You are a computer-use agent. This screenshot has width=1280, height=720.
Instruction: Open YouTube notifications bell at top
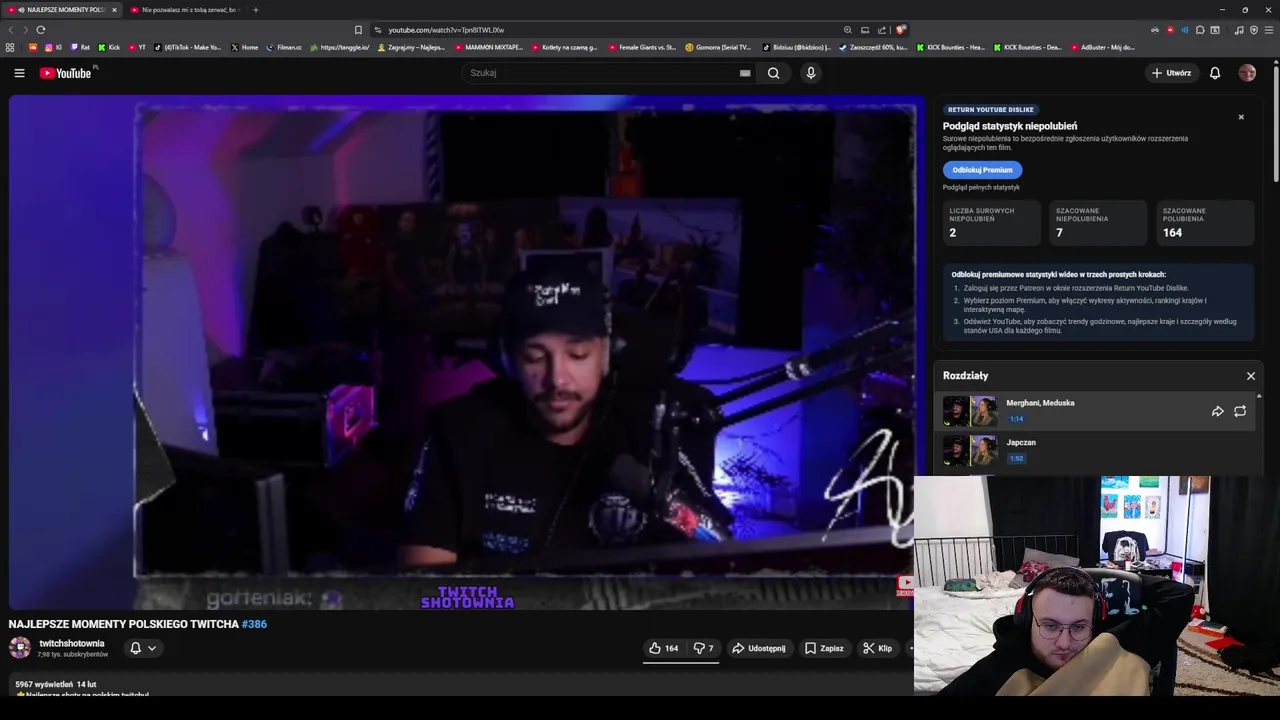click(1215, 73)
